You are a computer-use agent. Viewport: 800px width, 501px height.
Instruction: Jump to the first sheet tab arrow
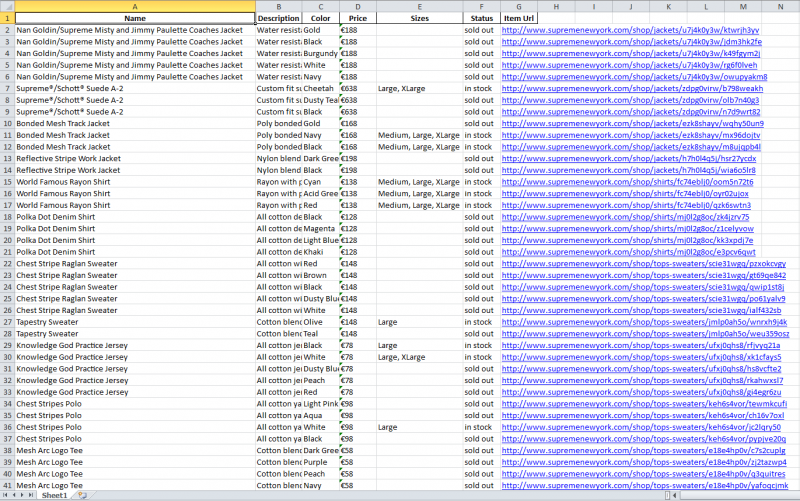(5, 495)
